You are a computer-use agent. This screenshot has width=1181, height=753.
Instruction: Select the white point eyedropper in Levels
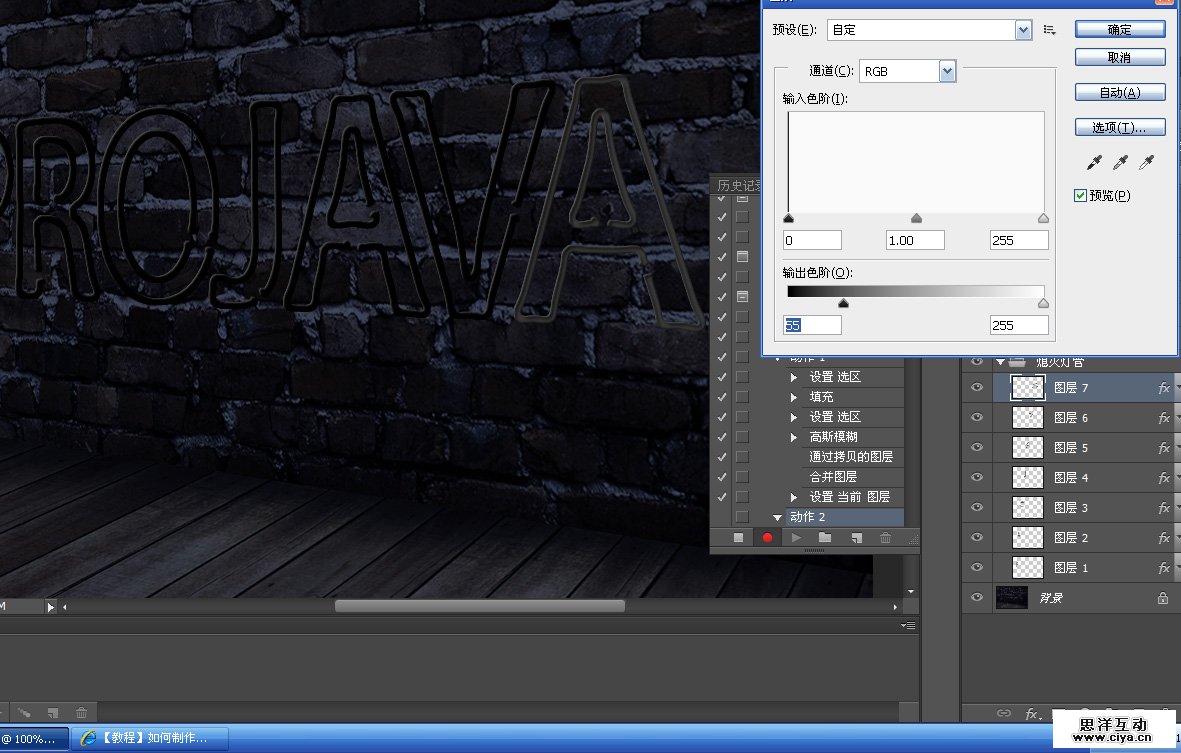tap(1147, 162)
